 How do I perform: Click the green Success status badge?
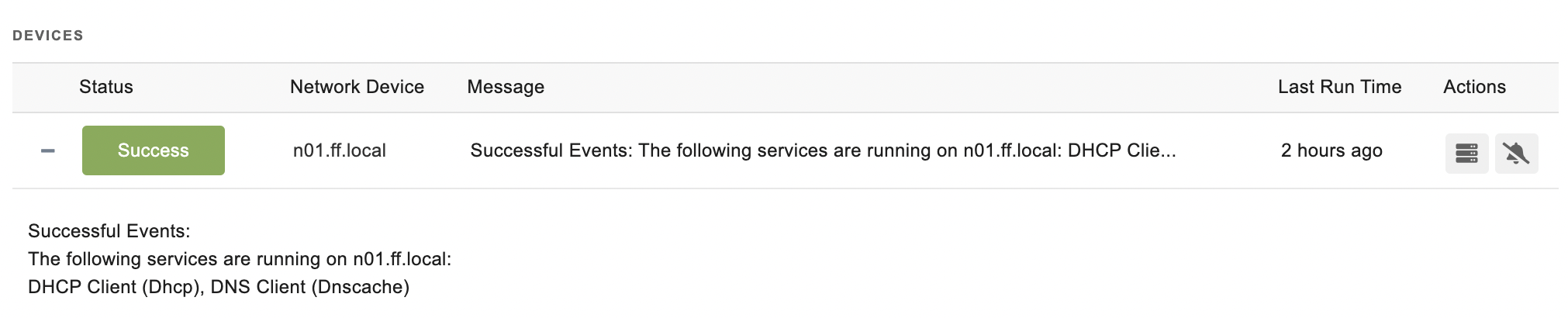pyautogui.click(x=154, y=150)
